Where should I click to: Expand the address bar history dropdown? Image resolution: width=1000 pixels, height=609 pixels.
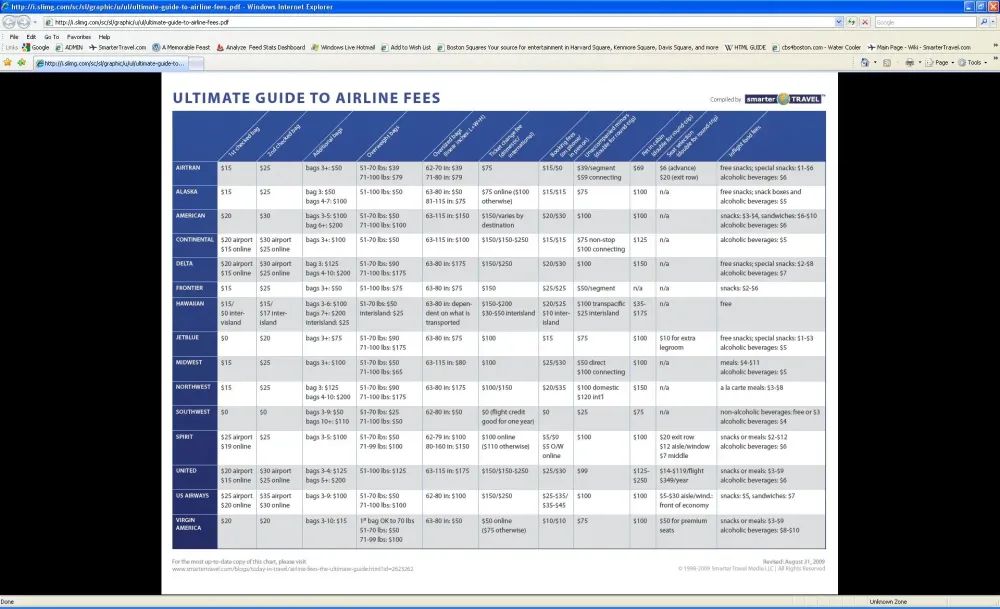click(838, 22)
